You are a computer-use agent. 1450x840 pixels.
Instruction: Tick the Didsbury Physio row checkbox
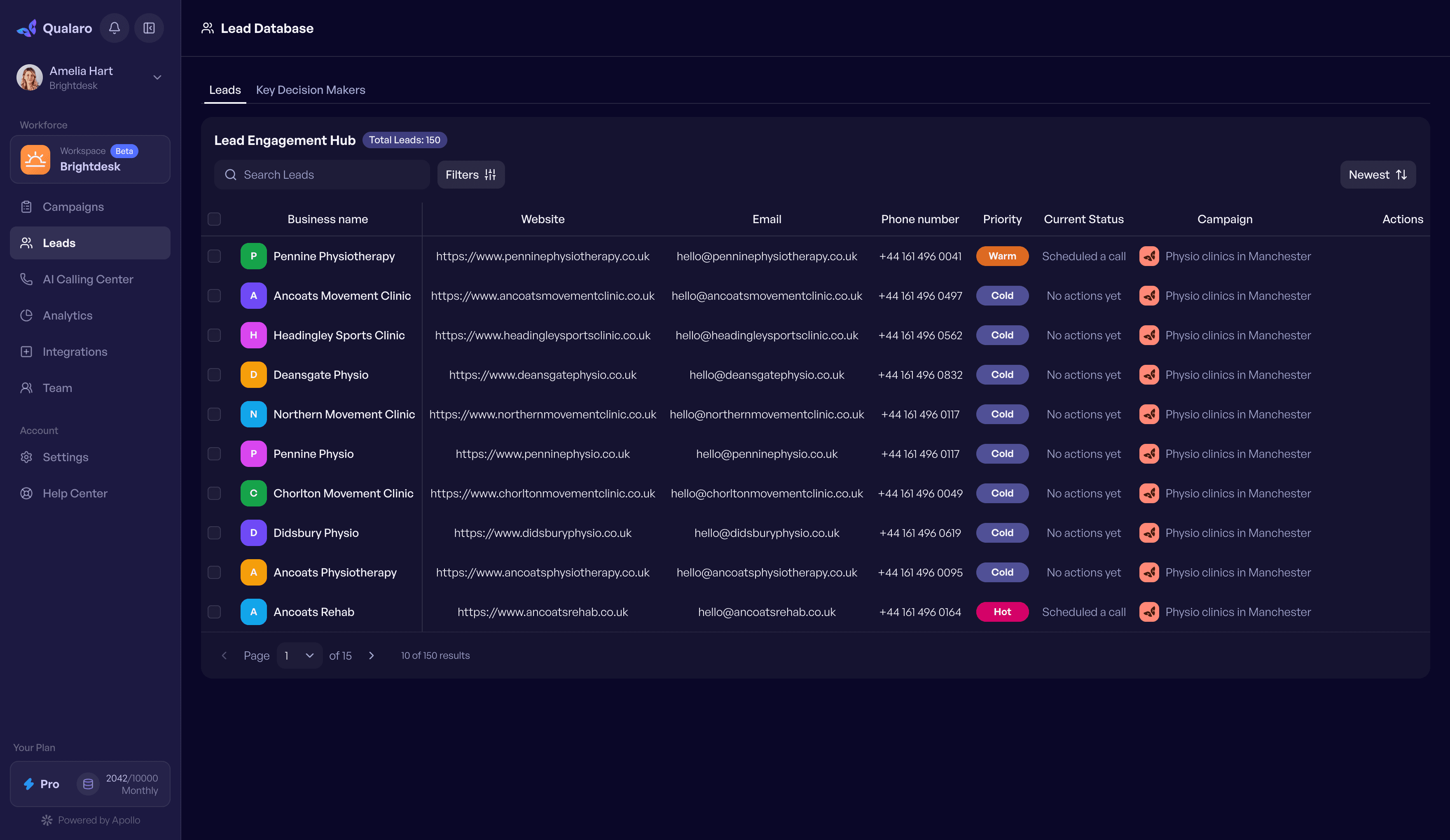coord(214,533)
